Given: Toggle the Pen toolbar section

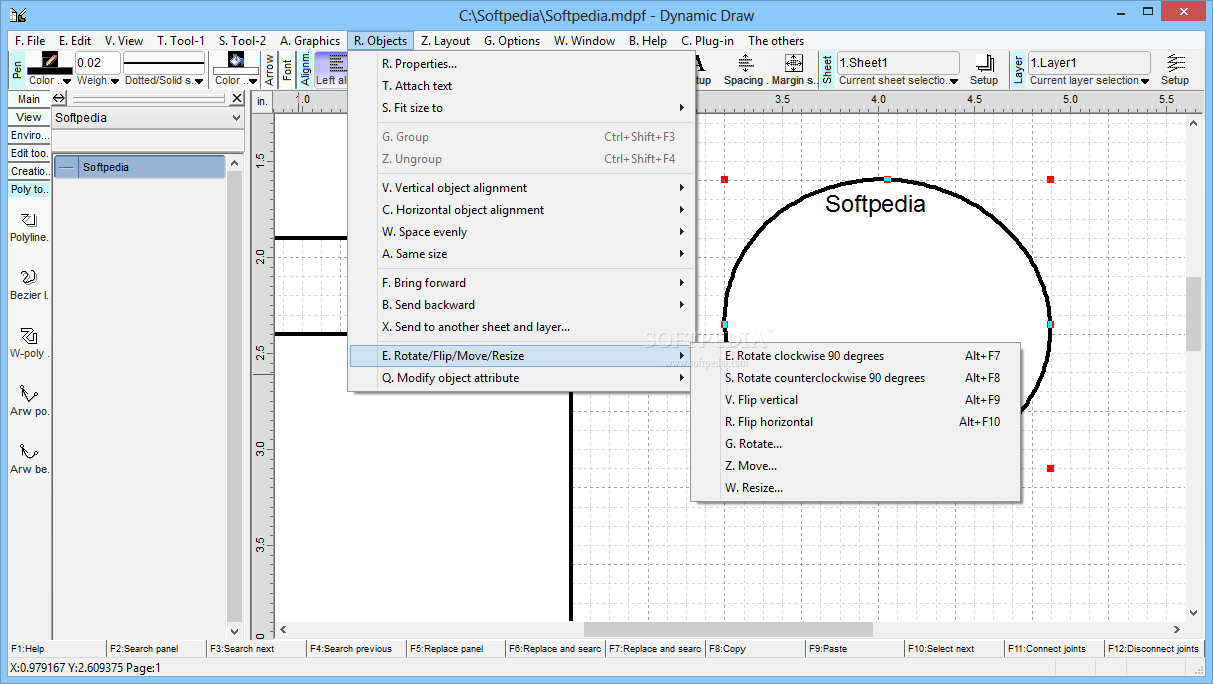Looking at the screenshot, I should click(x=17, y=69).
